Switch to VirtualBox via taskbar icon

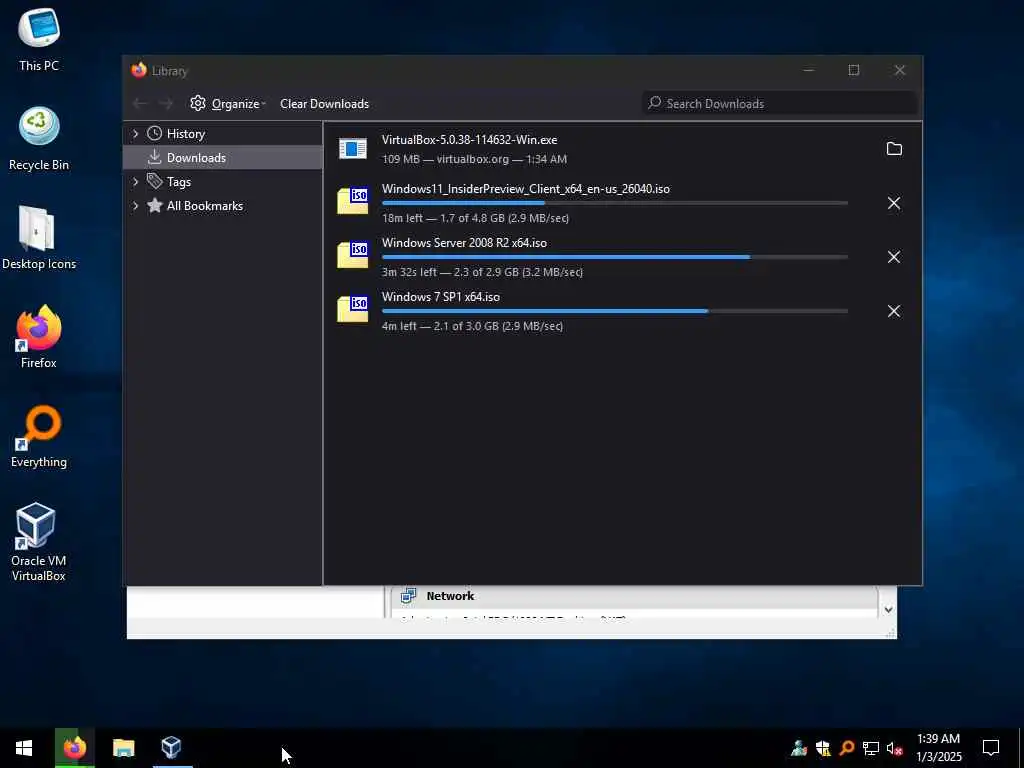click(x=171, y=748)
